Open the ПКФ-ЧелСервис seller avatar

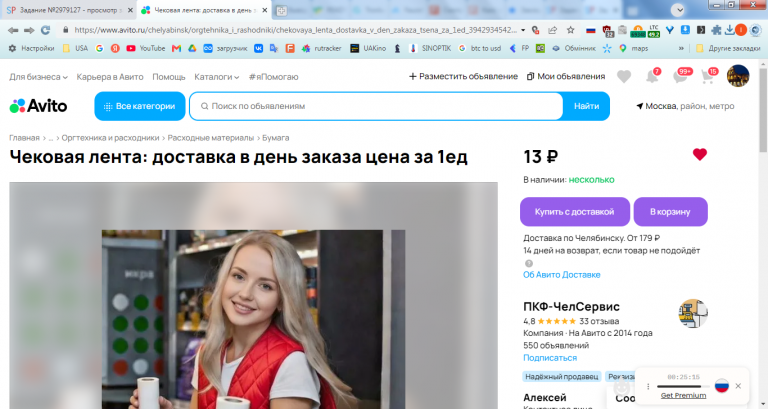pyautogui.click(x=693, y=313)
